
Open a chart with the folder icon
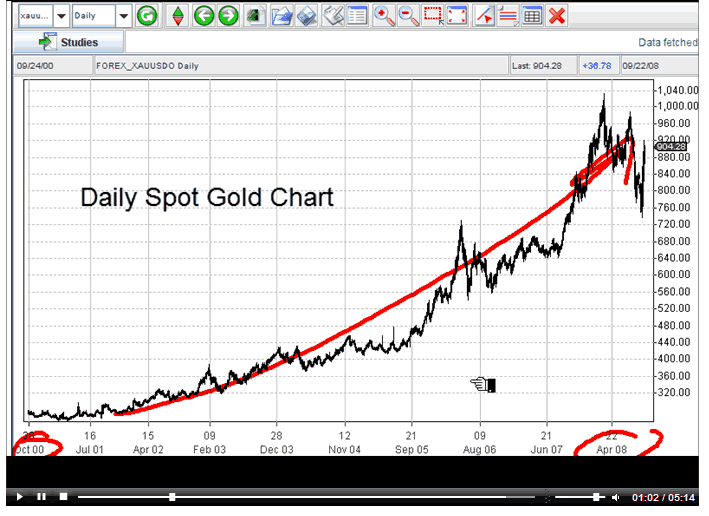click(282, 16)
